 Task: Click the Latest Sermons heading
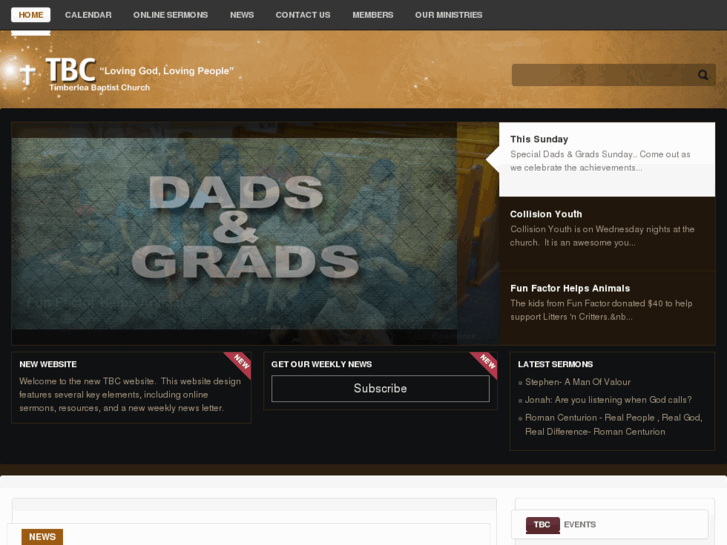coord(555,364)
